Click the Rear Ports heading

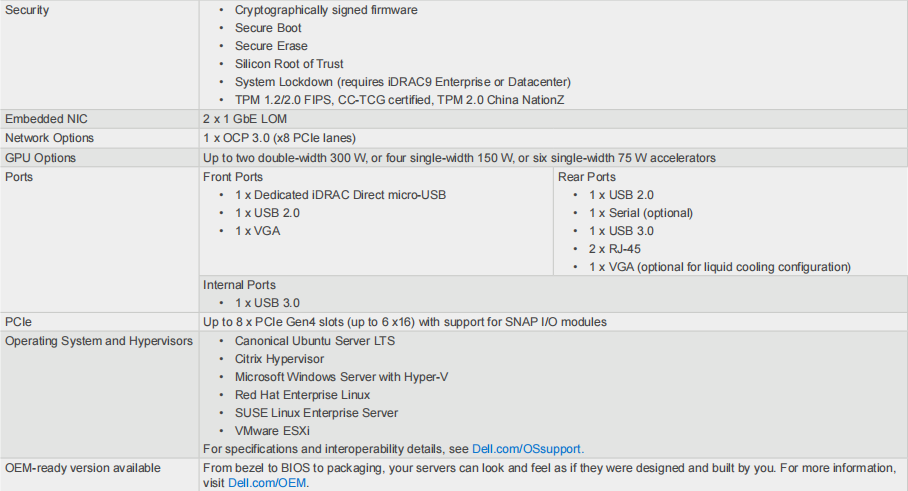587,177
